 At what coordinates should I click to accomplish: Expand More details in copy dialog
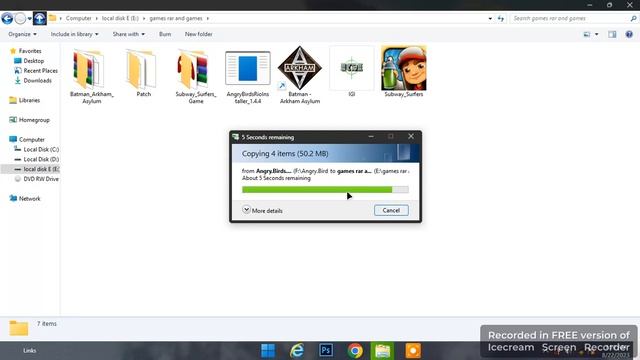pos(262,210)
